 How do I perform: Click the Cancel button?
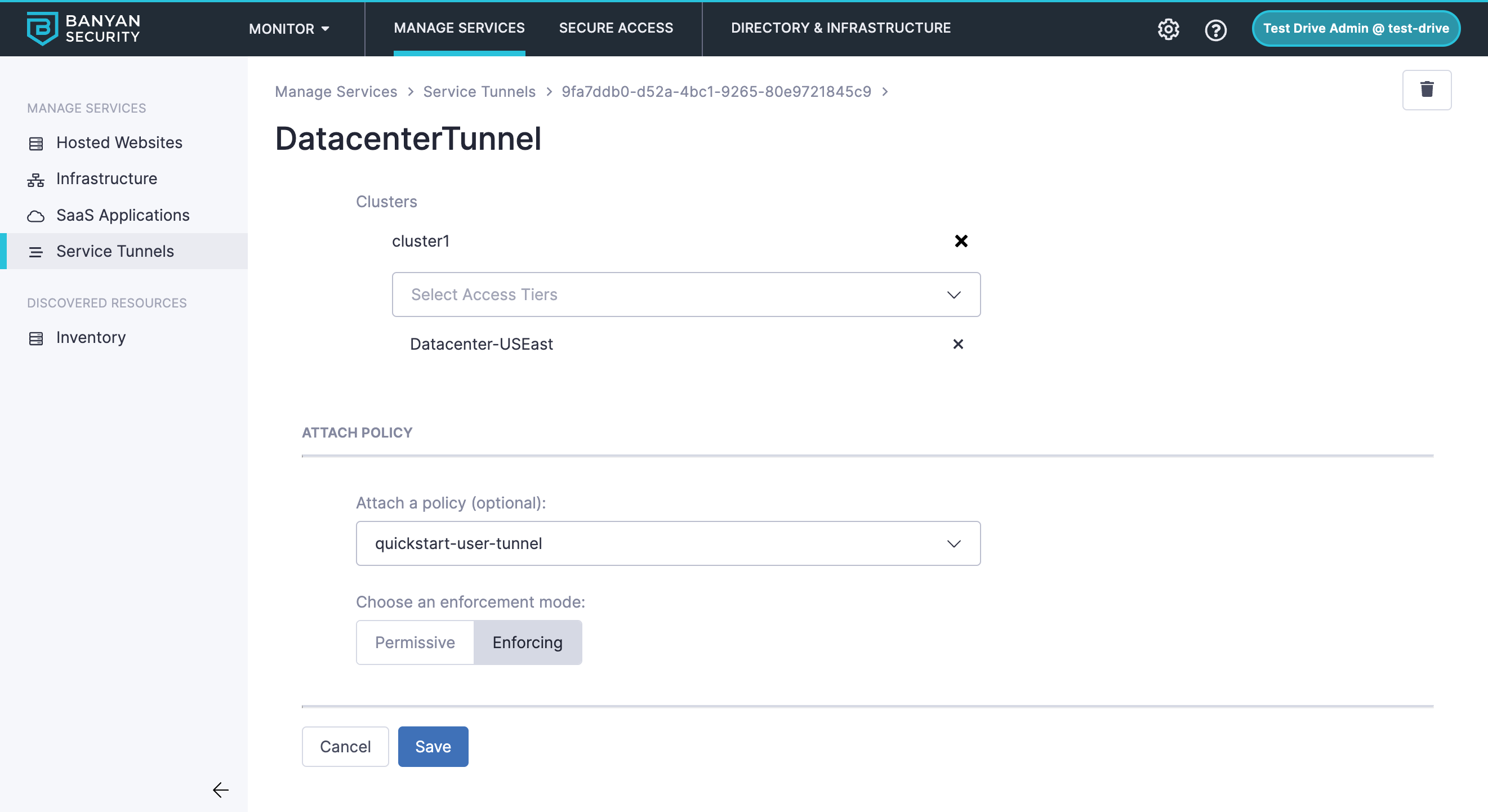pyautogui.click(x=345, y=747)
